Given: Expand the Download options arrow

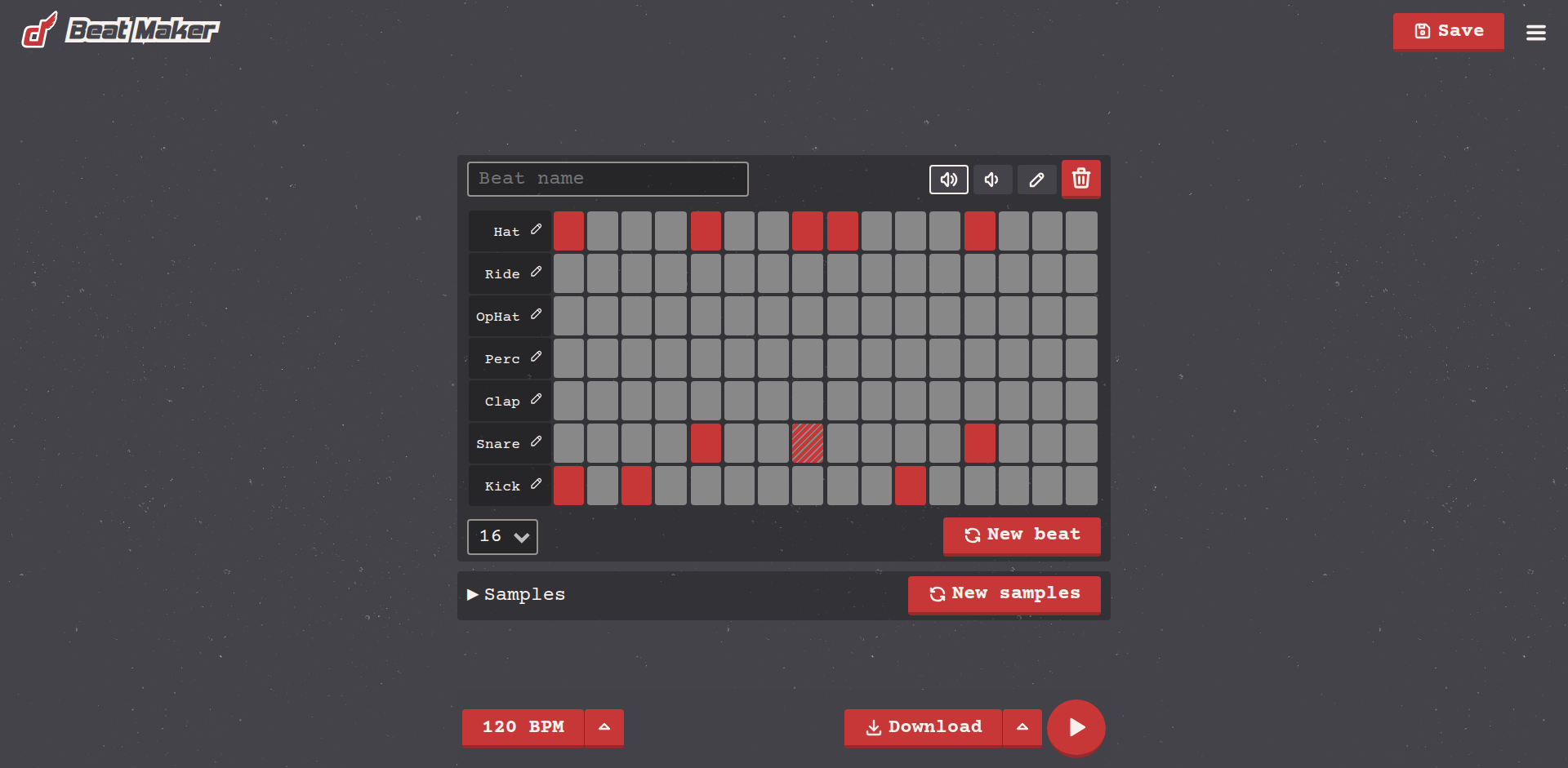Looking at the screenshot, I should pos(1022,727).
